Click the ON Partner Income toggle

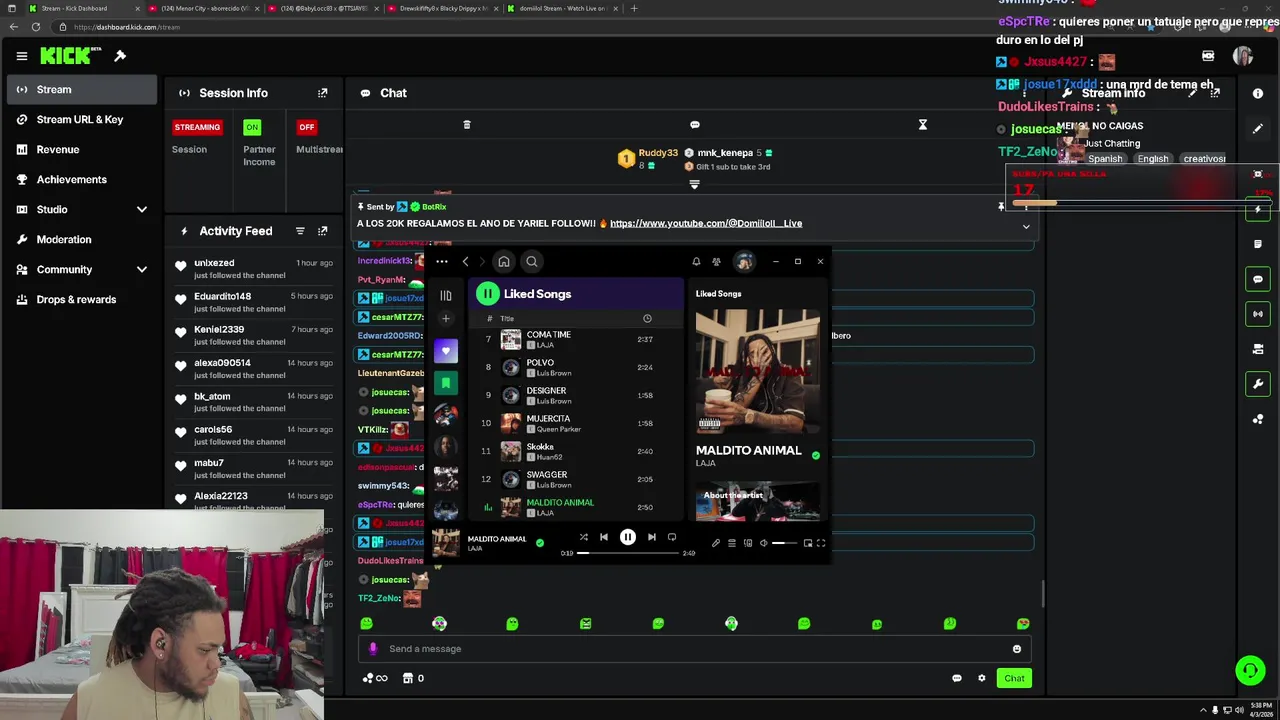tap(252, 127)
